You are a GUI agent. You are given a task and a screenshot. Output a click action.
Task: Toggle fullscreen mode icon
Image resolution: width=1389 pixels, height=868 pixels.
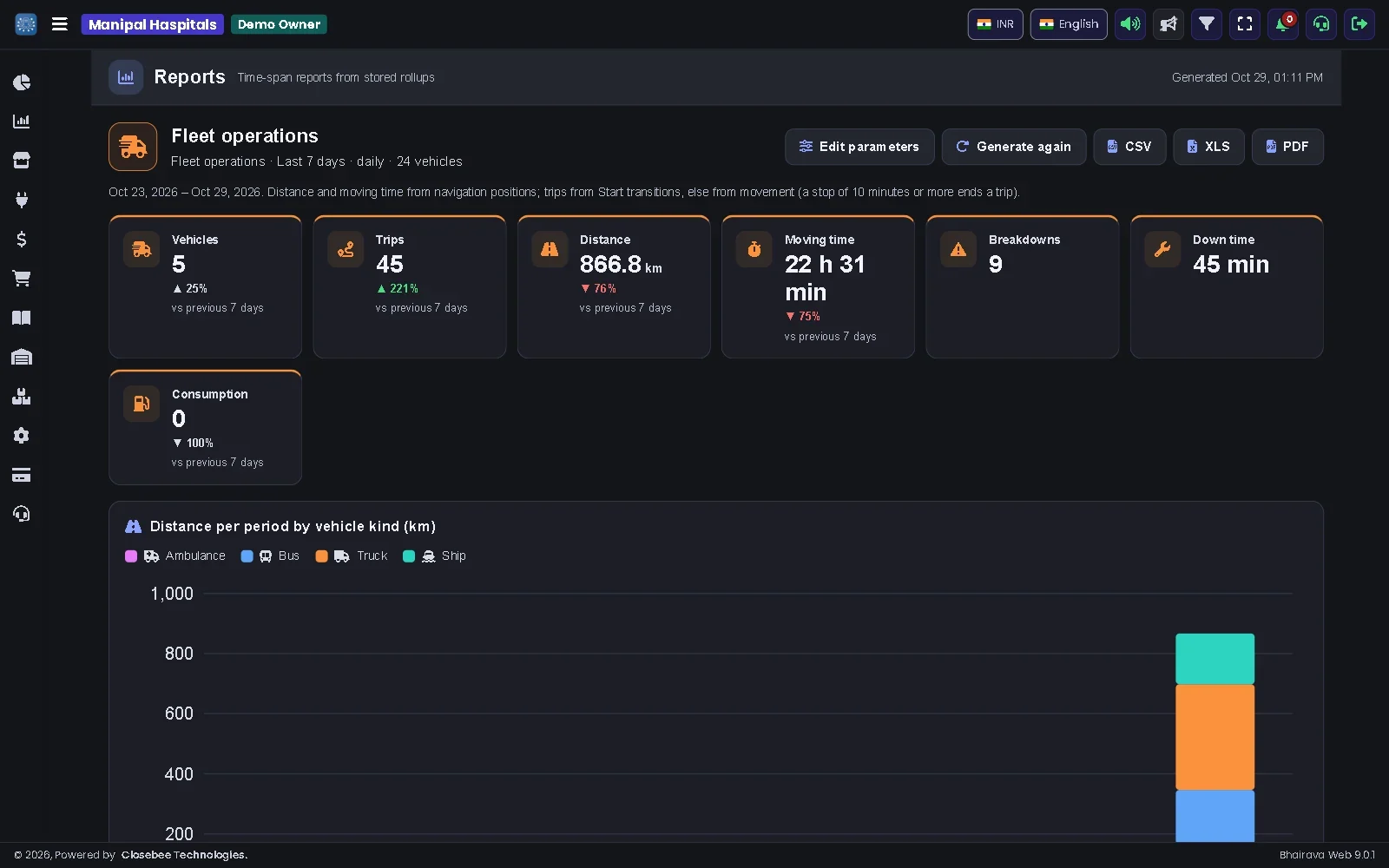pyautogui.click(x=1245, y=24)
